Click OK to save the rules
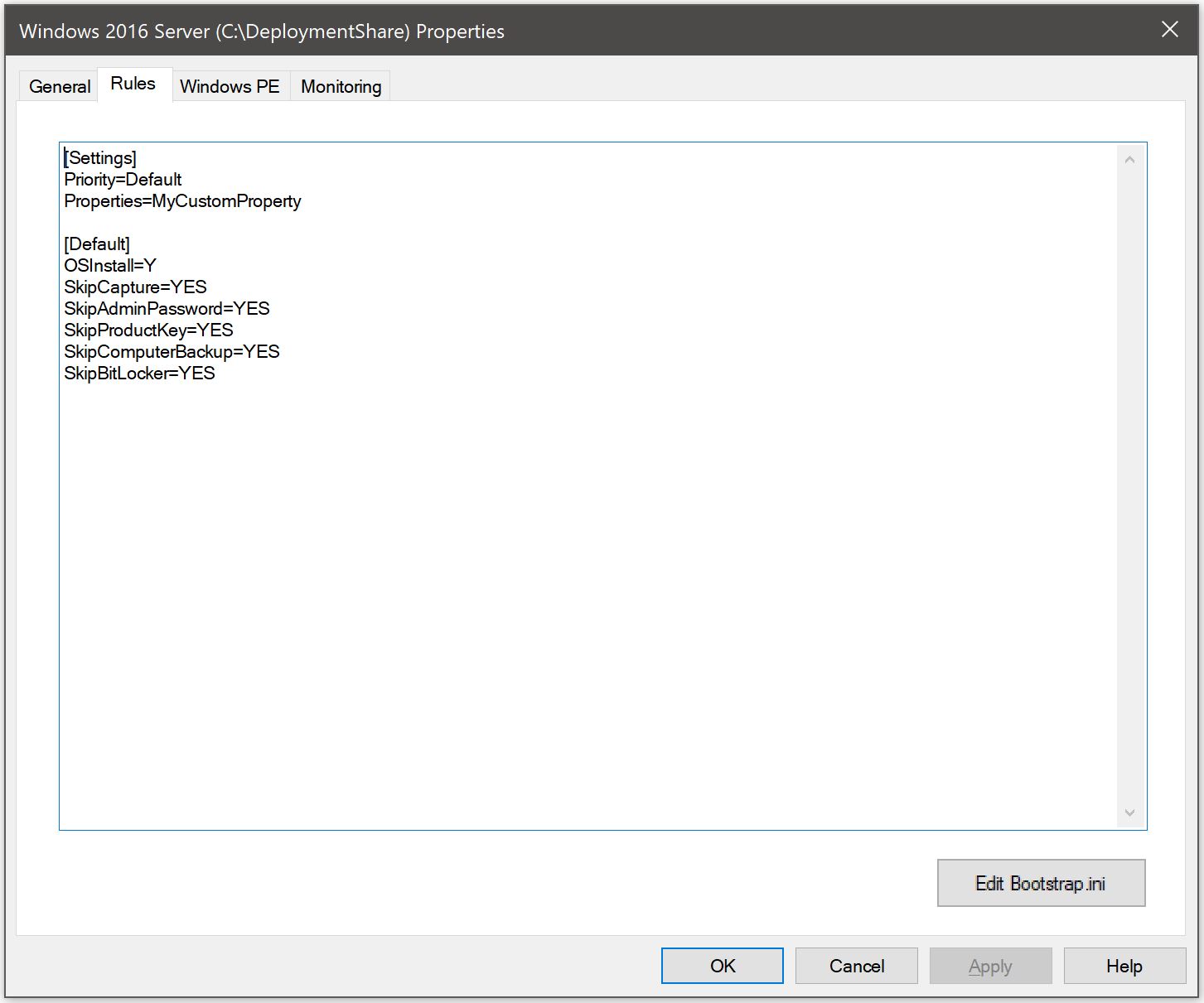Viewport: 1204px width, 1003px height. coord(721,966)
